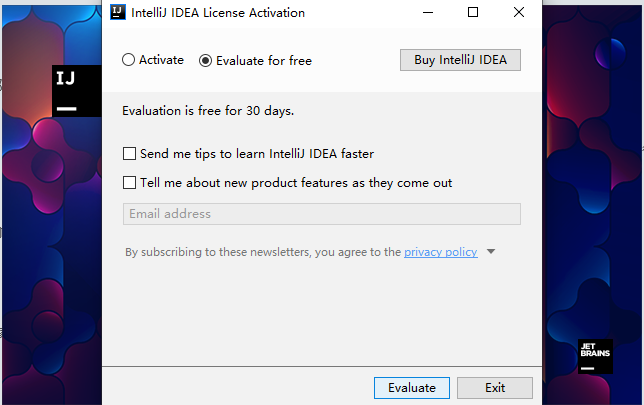Screen dimensions: 644x405
Task: Choose the Evaluate for free option
Action: [x=206, y=60]
